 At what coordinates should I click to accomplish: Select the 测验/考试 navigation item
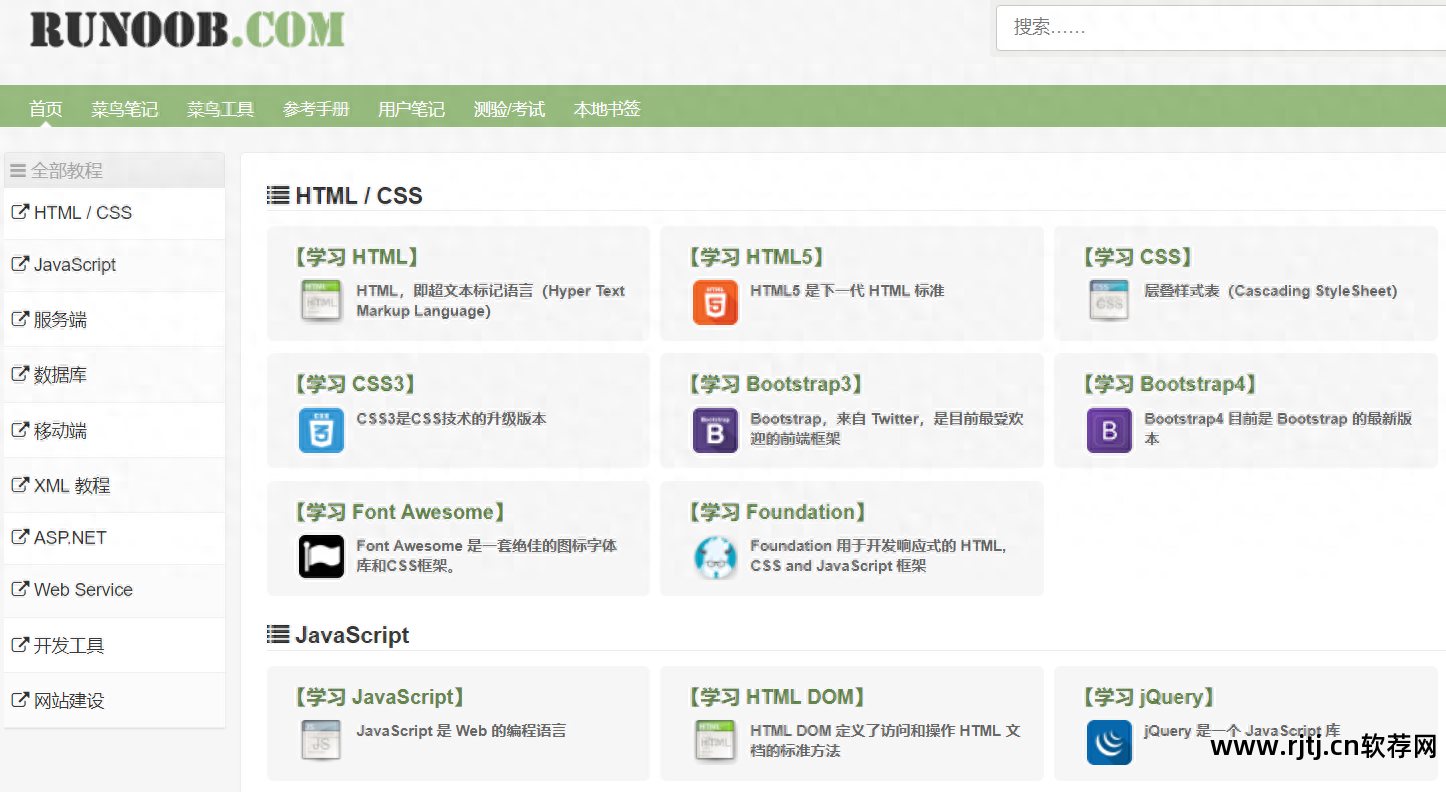pos(509,109)
